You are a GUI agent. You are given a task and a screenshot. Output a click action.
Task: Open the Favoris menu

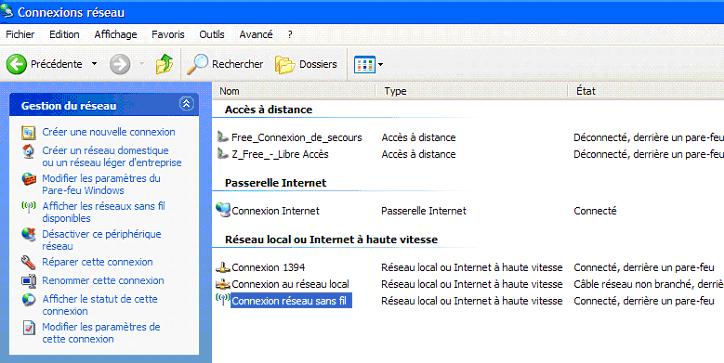(168, 35)
